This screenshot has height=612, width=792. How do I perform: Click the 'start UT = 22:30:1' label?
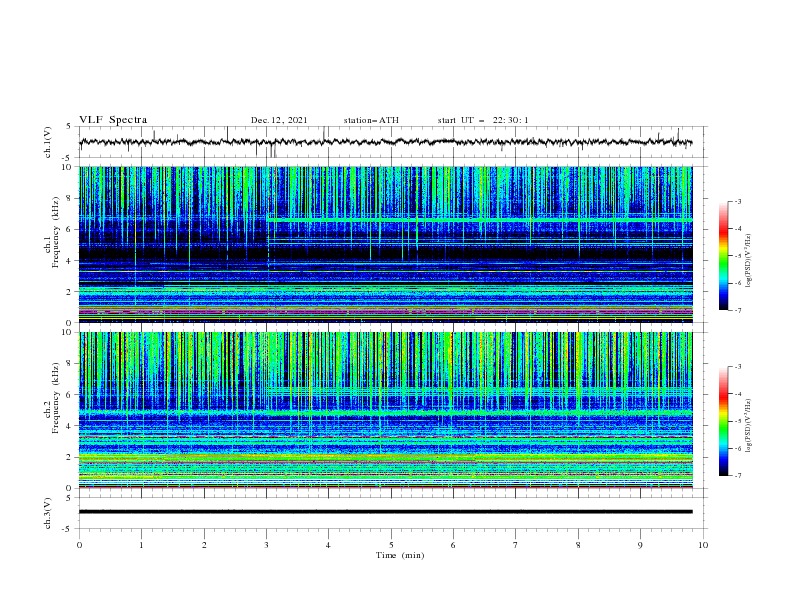coord(483,120)
